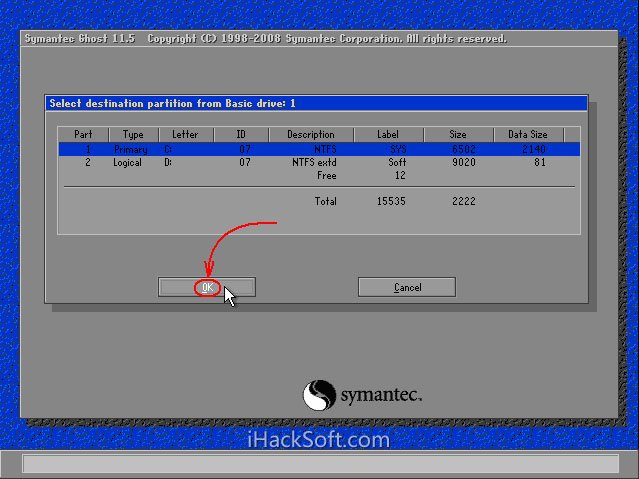Click the bottom status bar
The height and width of the screenshot is (479, 639).
[x=319, y=464]
